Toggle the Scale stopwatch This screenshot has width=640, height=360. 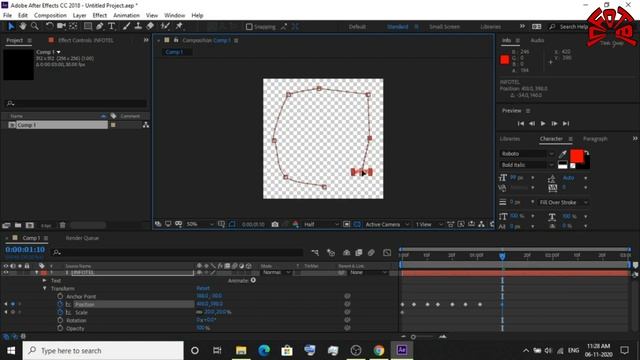click(60, 312)
